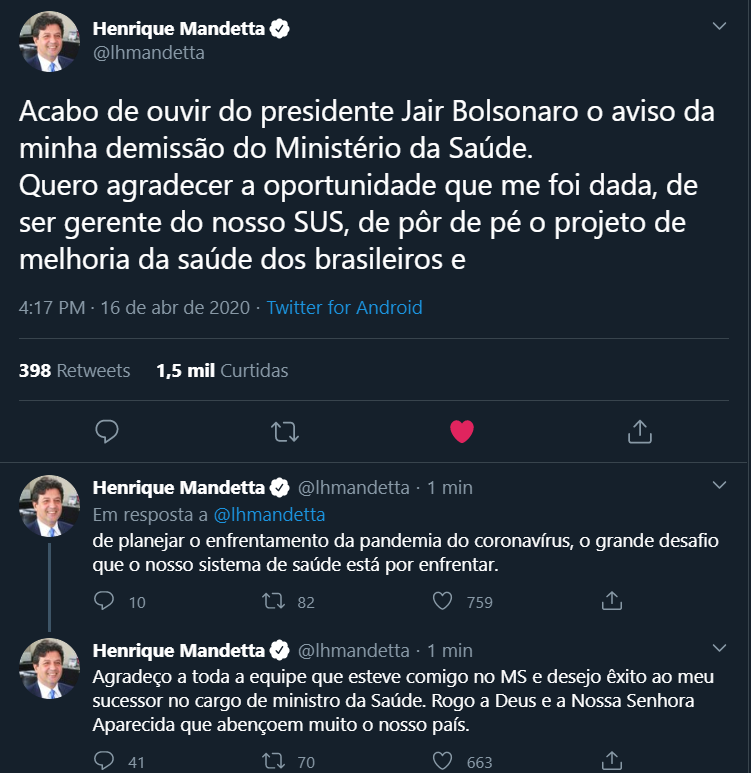Open the Twitter for Android link
The image size is (751, 773).
(x=344, y=308)
